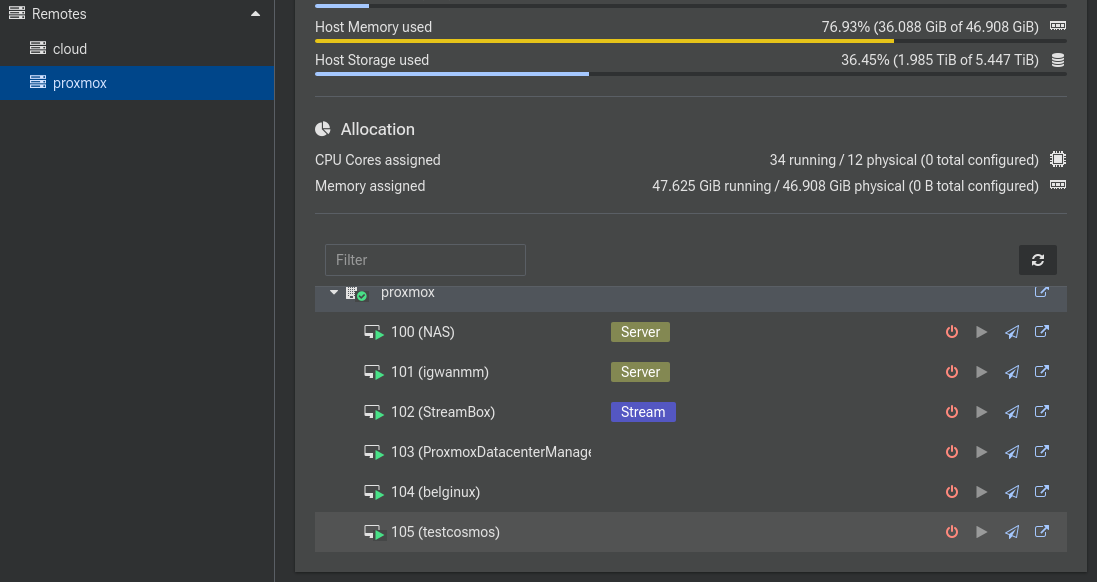This screenshot has width=1097, height=582.
Task: Click the "CPU Cores assigned" label
Action: tap(378, 160)
